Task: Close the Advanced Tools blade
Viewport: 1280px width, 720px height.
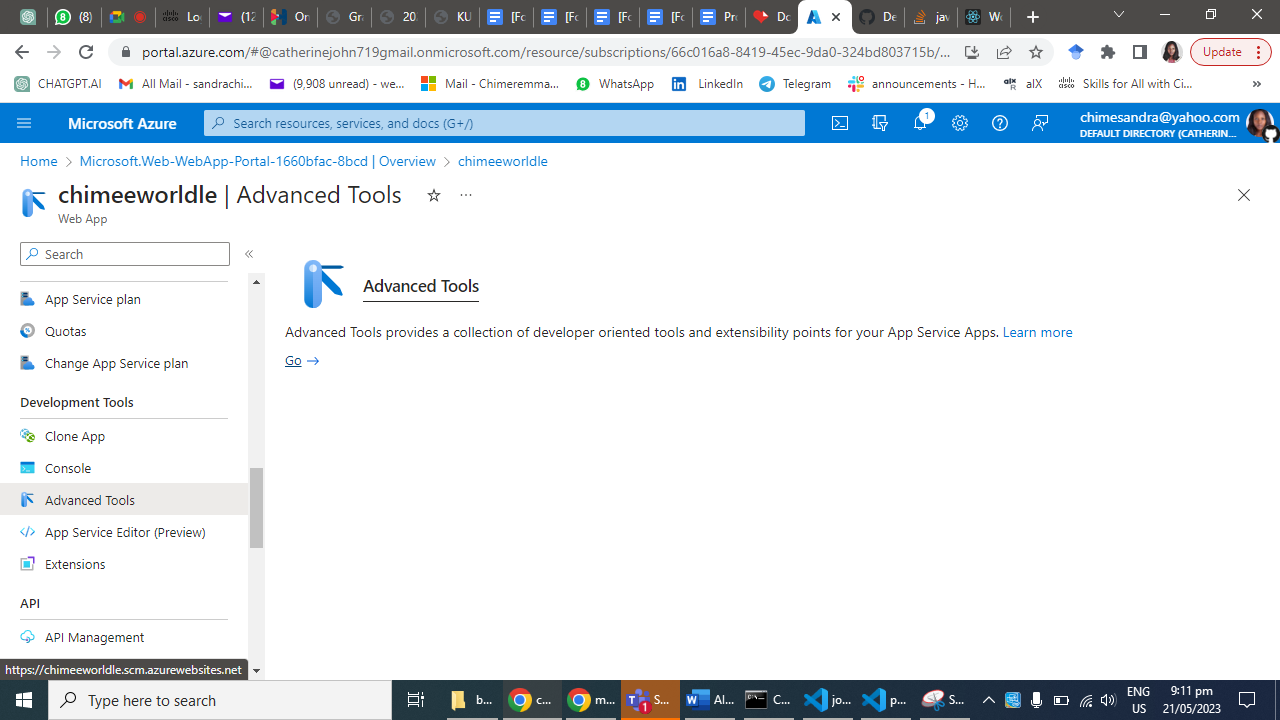Action: tap(1244, 195)
